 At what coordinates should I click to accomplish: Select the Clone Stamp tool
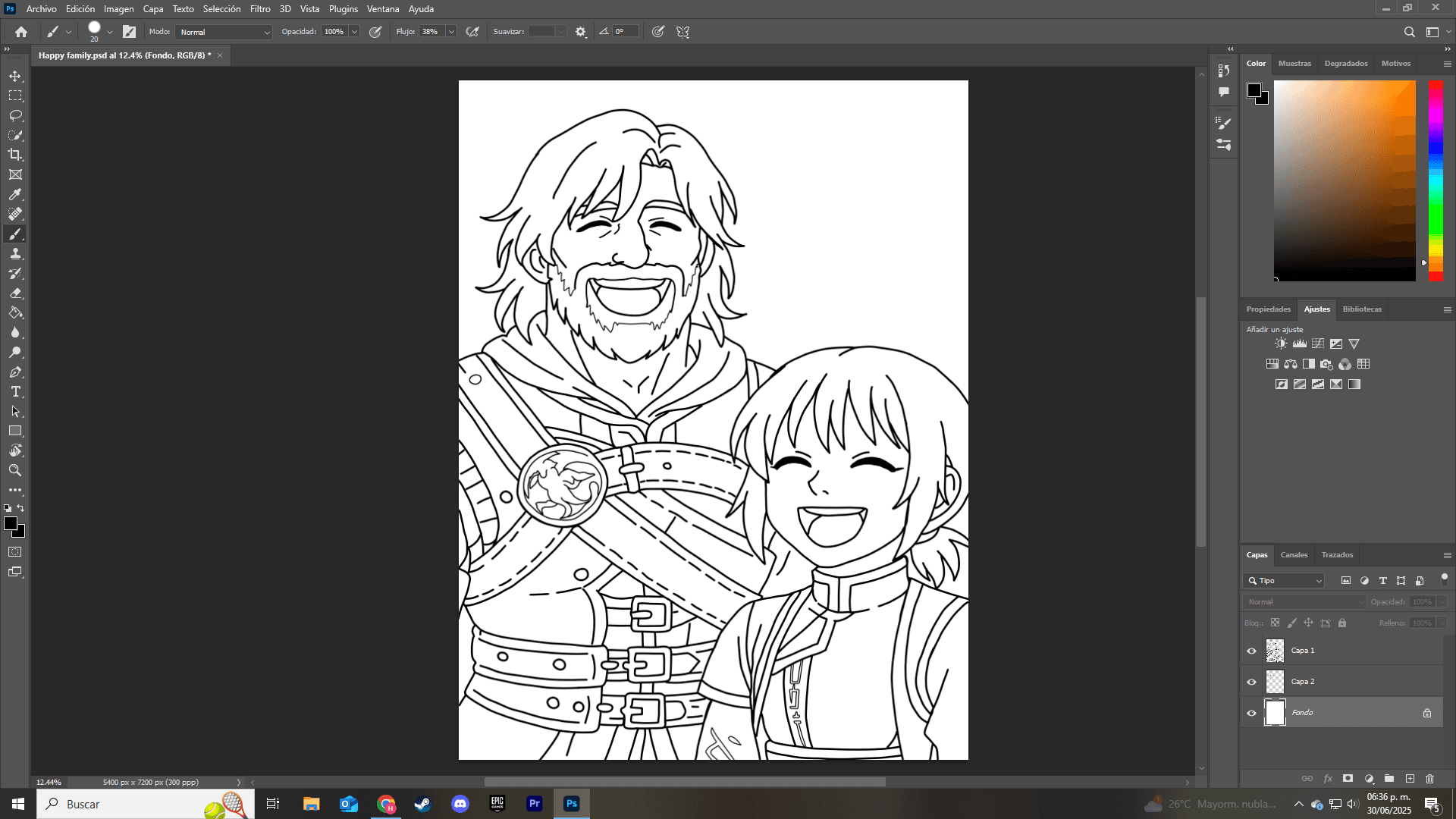15,253
